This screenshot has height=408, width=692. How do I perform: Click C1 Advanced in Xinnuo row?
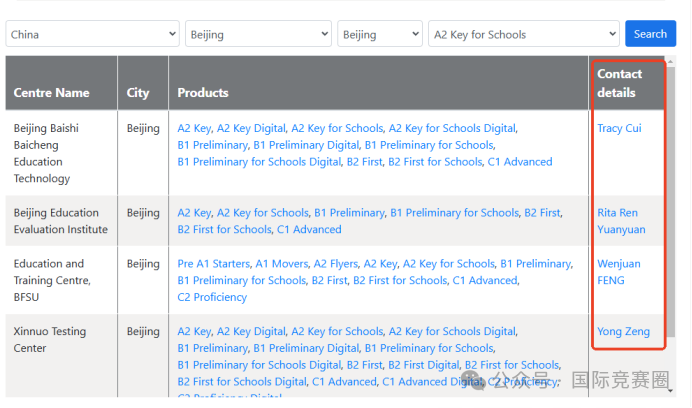tap(344, 382)
